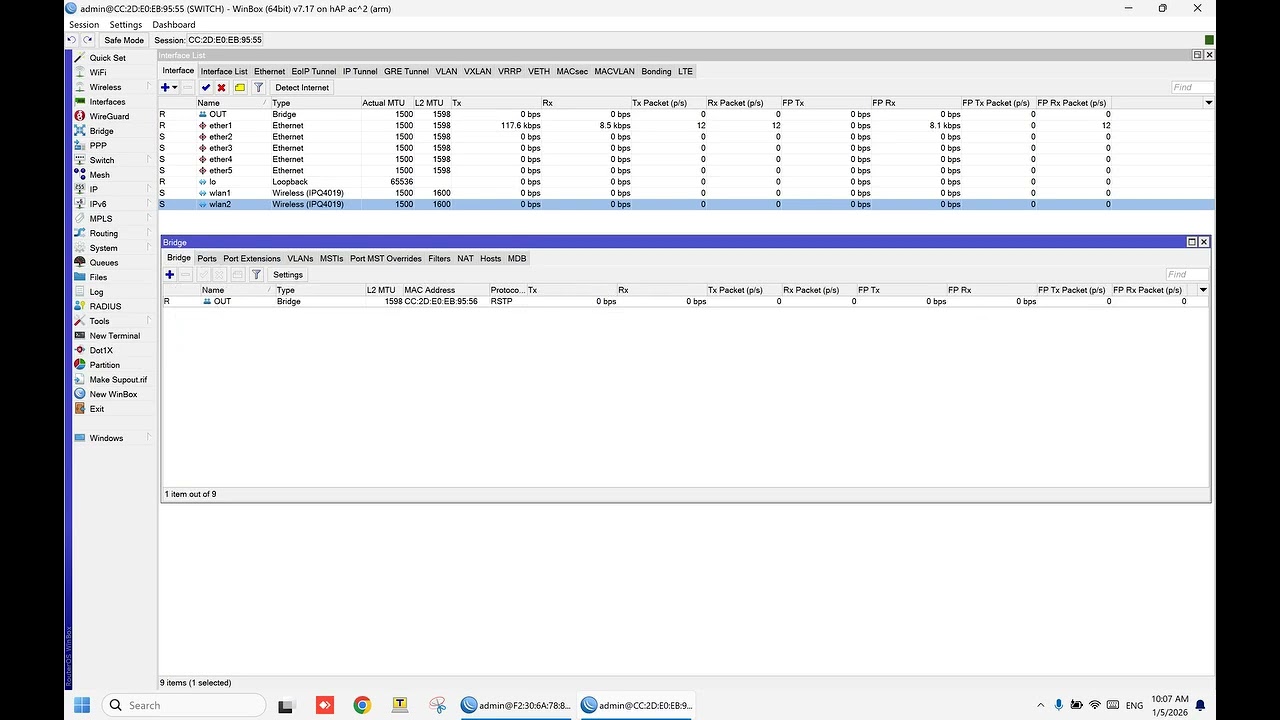
Task: Select the wlan1 interface row
Action: [686, 193]
